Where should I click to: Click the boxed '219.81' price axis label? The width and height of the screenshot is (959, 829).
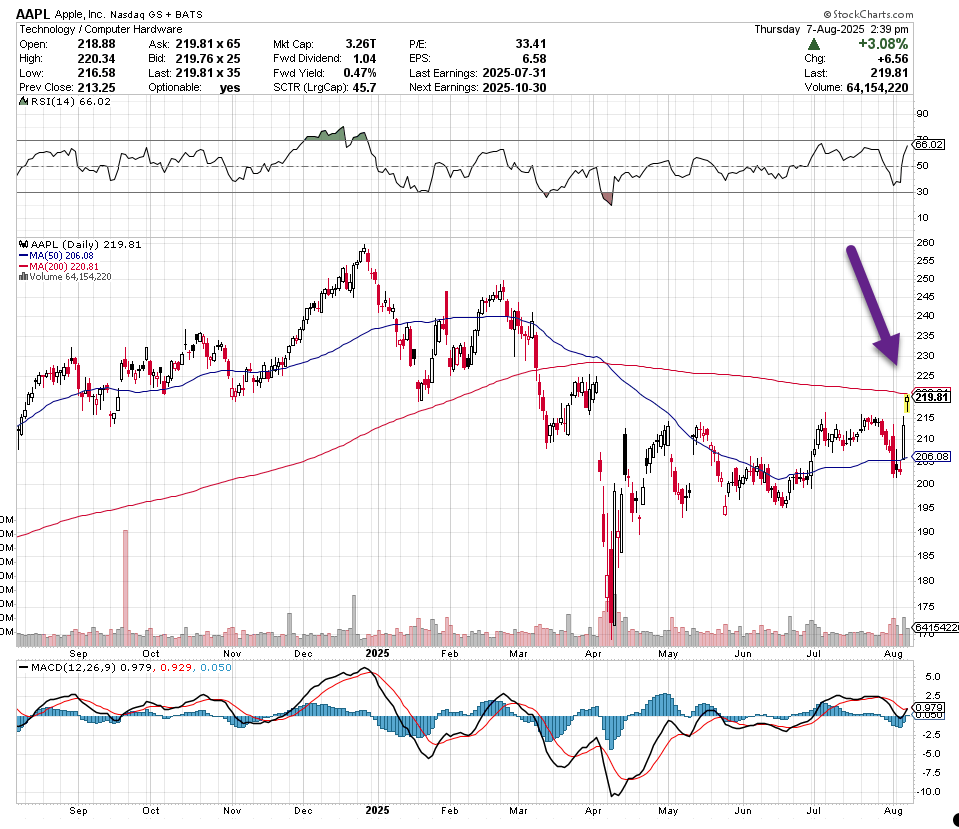pyautogui.click(x=931, y=397)
